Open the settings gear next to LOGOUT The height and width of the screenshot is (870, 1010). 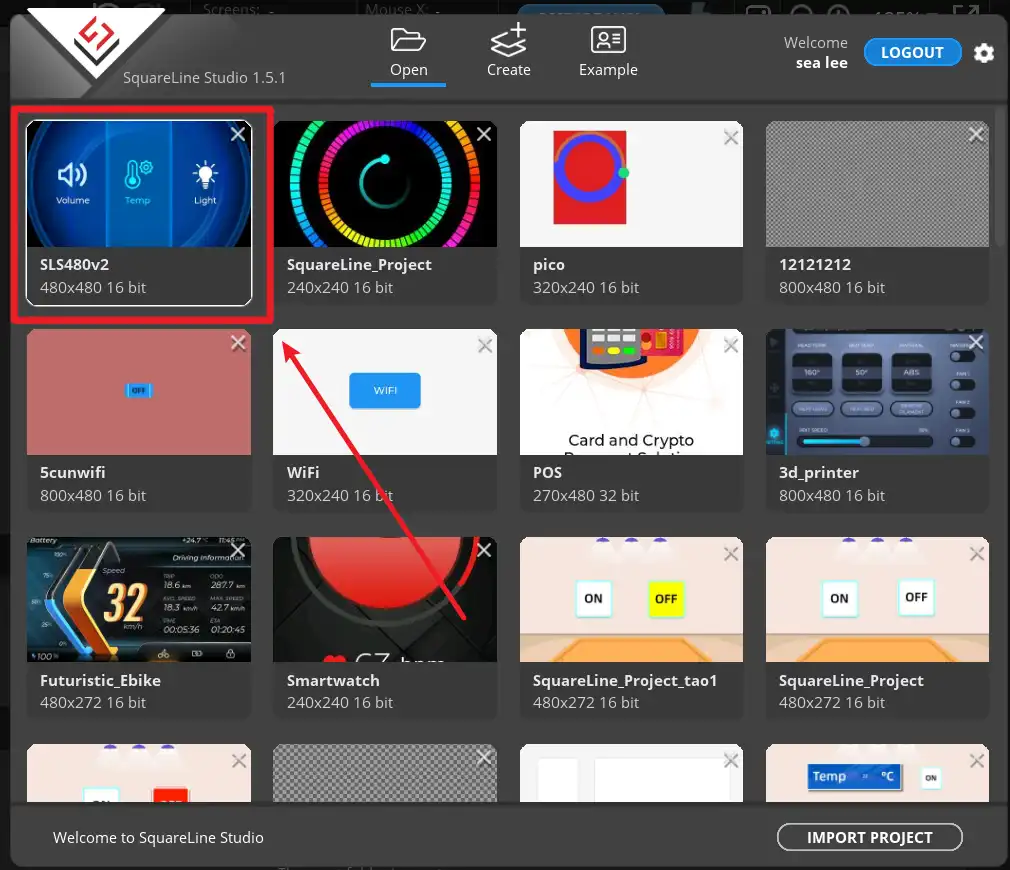[x=984, y=53]
